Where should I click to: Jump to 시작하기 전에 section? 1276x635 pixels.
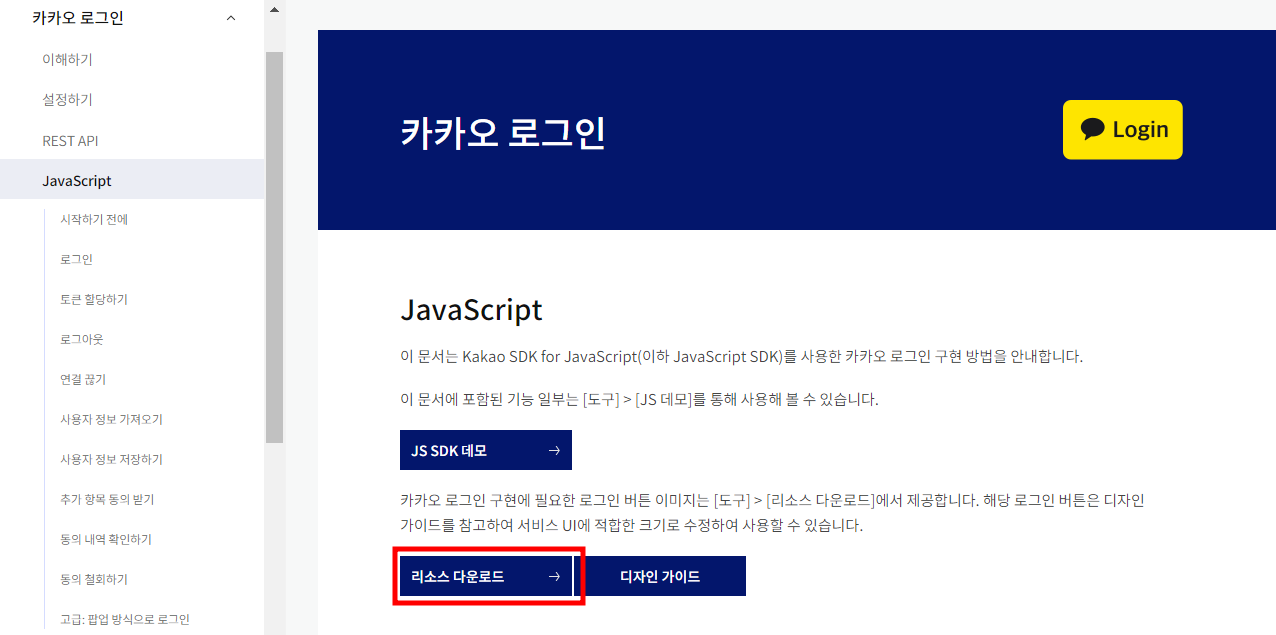coord(94,219)
